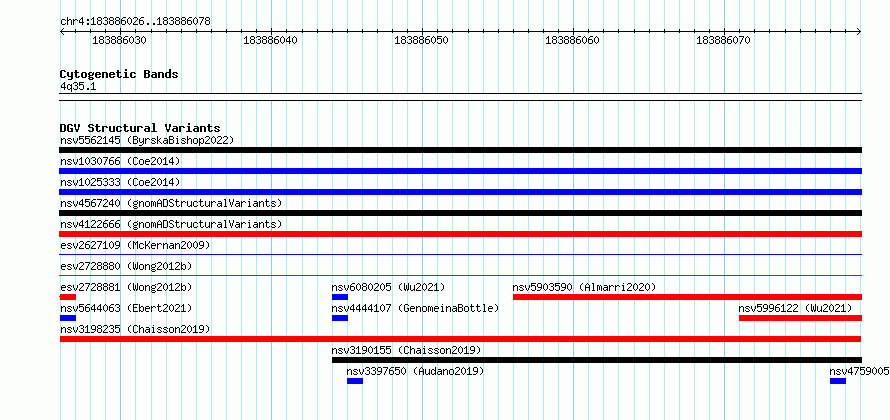Open nsv5996122 (Wu2021) label
This screenshot has height=420, width=890.
795,308
